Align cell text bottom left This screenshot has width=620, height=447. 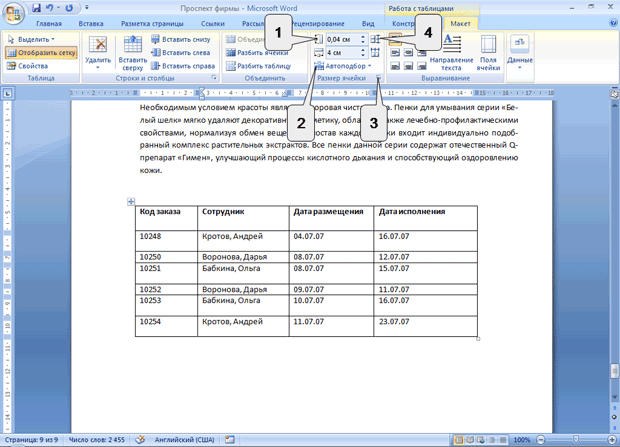click(x=395, y=66)
